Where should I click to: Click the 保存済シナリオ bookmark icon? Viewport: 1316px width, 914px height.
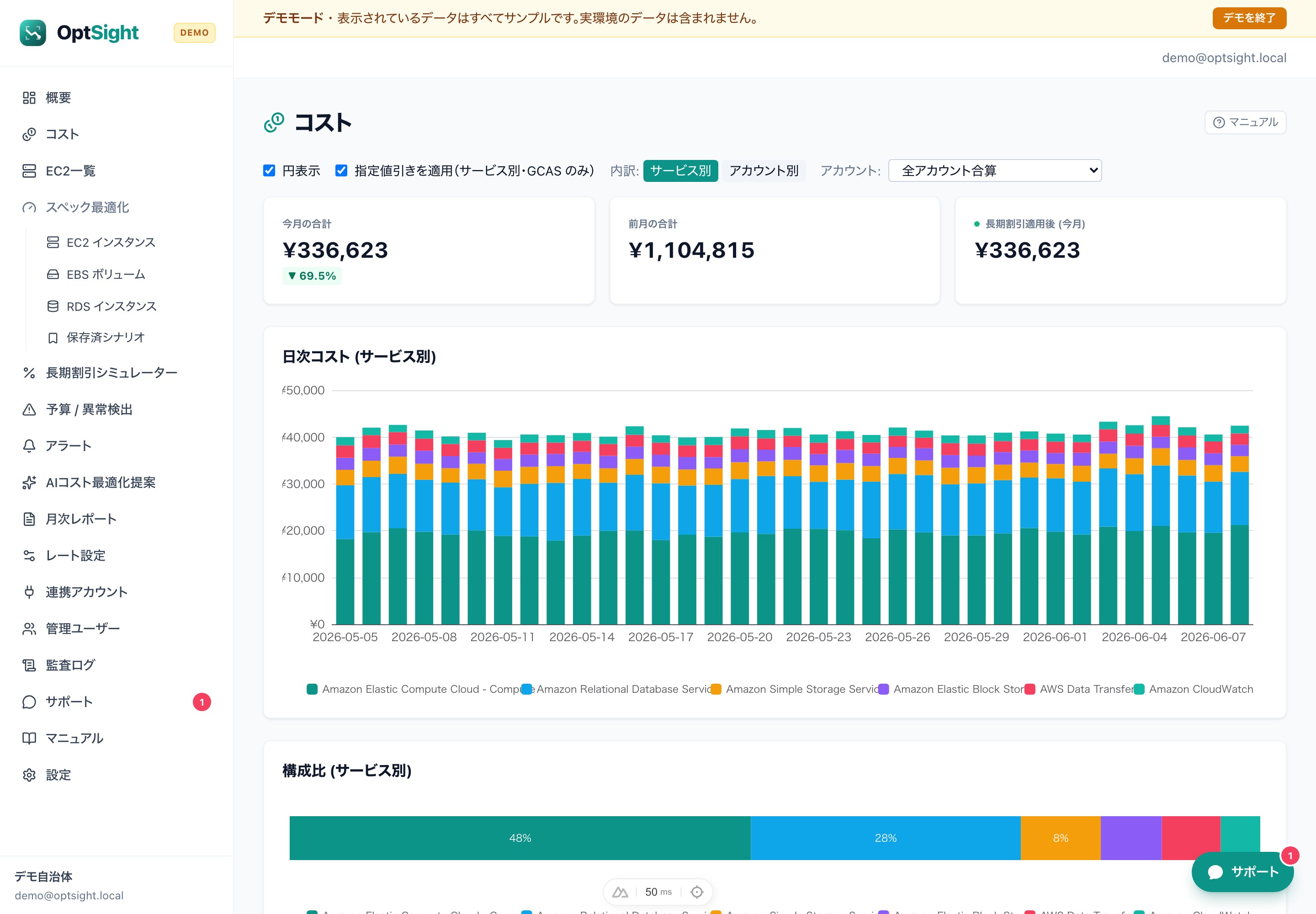53,338
